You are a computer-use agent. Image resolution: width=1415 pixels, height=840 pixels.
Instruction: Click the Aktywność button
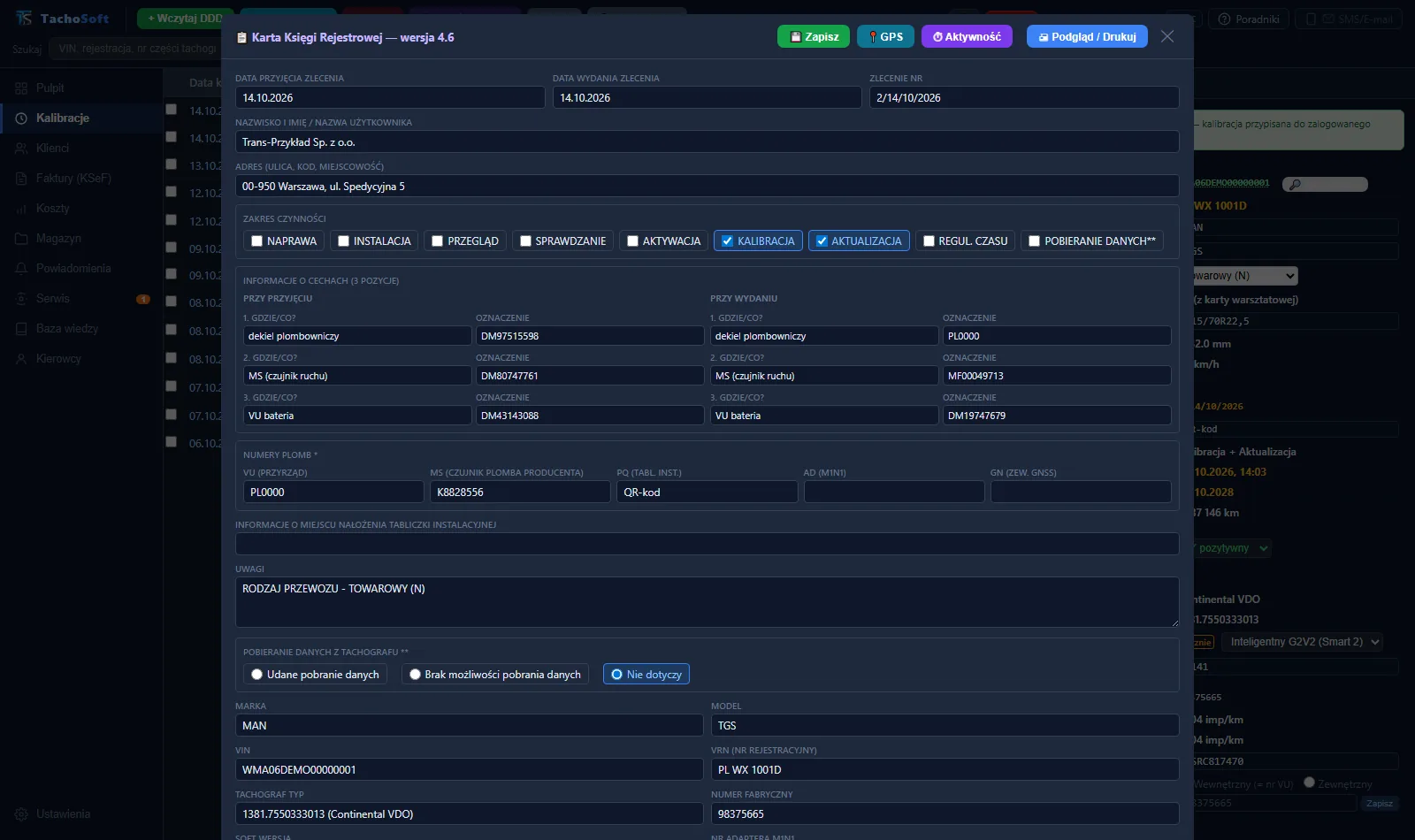(967, 36)
